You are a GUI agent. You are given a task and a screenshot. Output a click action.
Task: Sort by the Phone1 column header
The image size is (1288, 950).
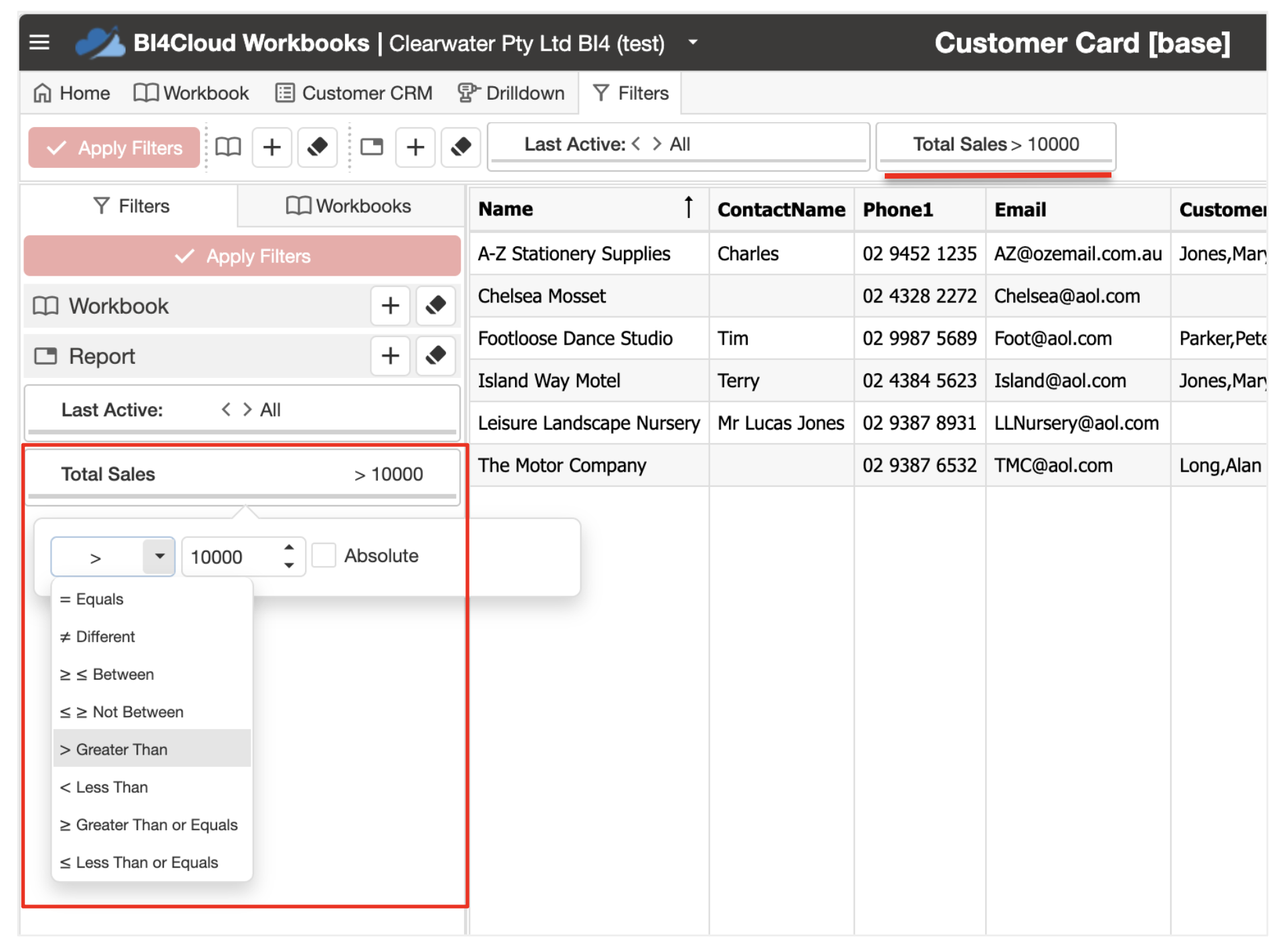click(x=920, y=209)
